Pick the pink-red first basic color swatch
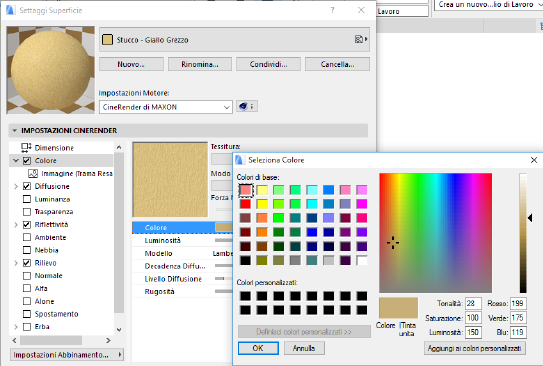 pyautogui.click(x=246, y=190)
